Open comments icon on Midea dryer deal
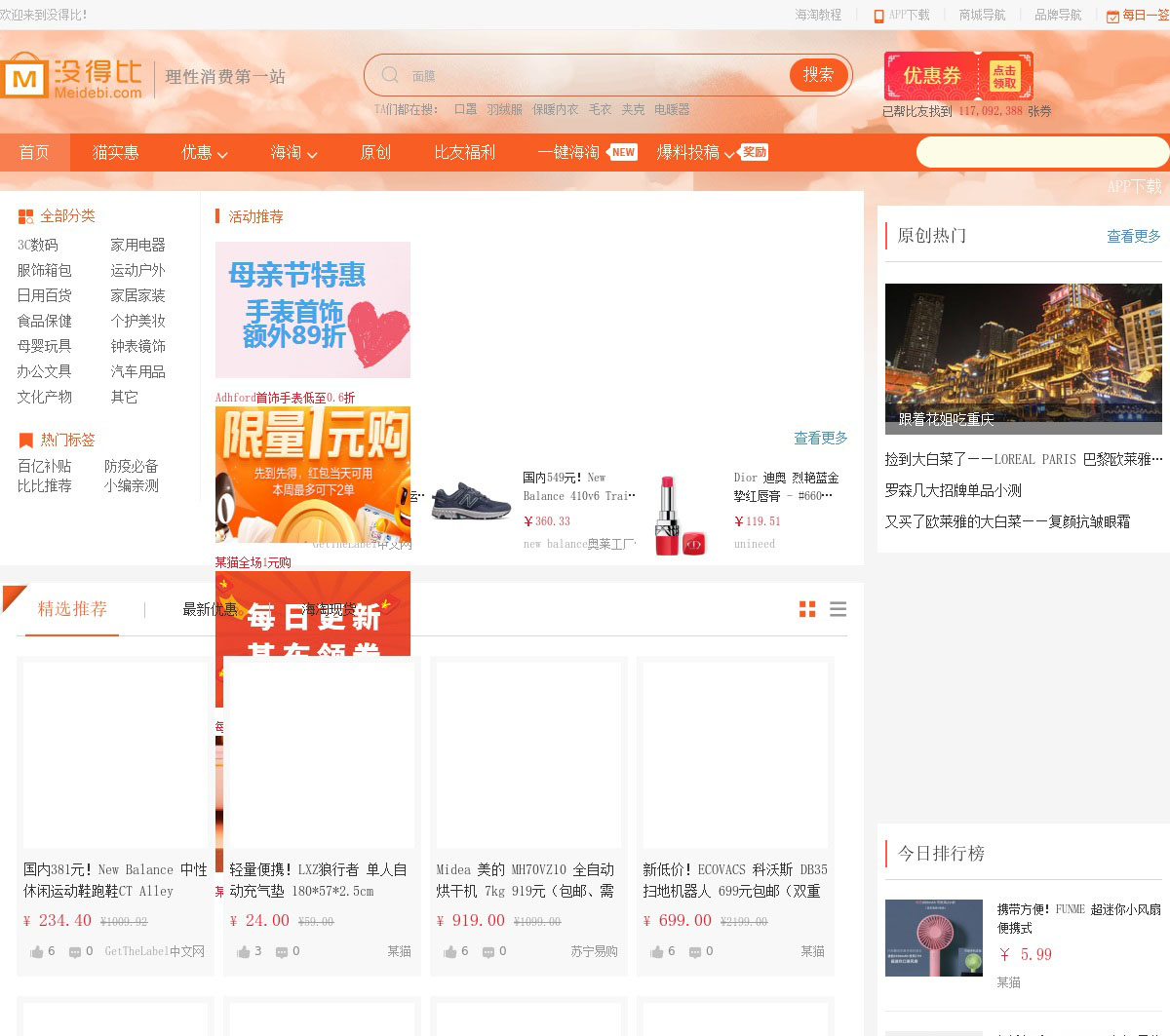 click(487, 951)
